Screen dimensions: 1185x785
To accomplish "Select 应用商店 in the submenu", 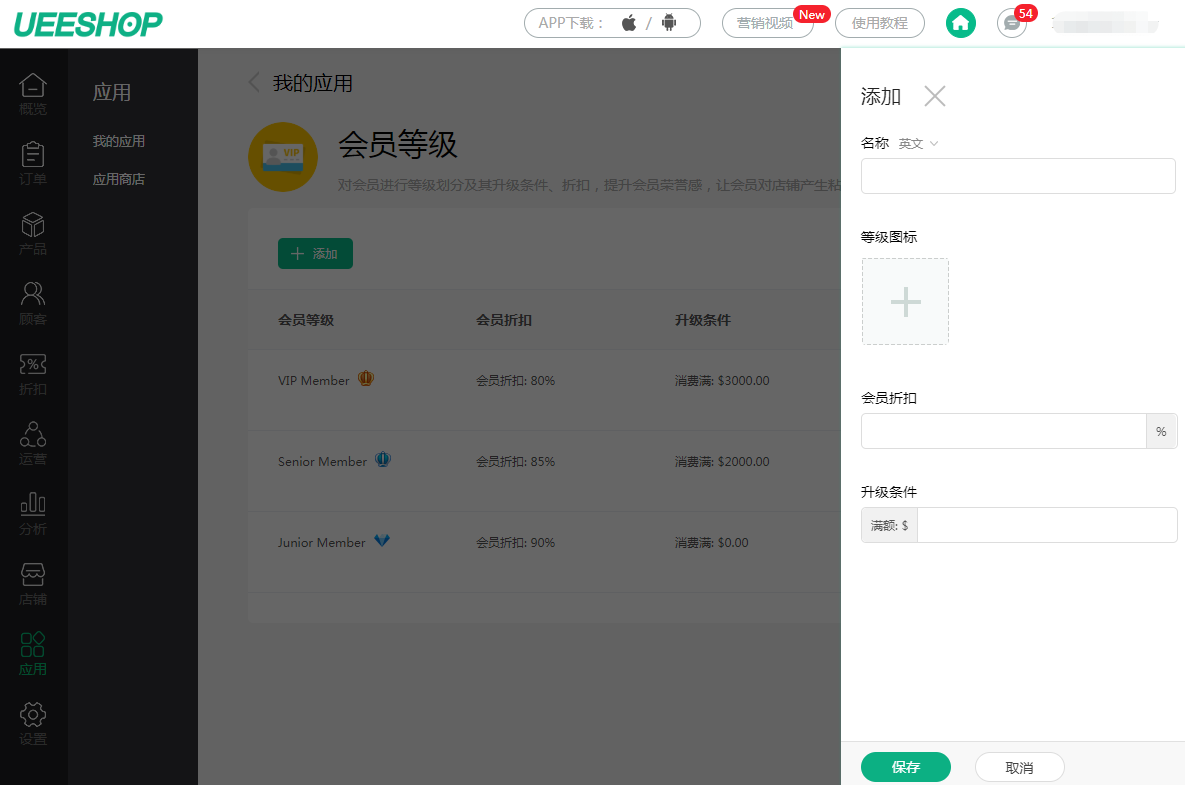I will (x=119, y=179).
